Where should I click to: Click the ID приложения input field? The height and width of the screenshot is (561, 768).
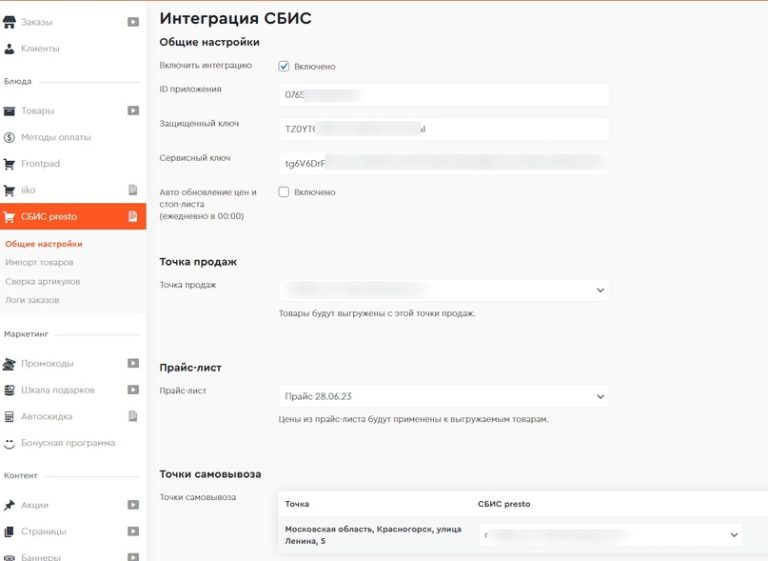point(444,95)
